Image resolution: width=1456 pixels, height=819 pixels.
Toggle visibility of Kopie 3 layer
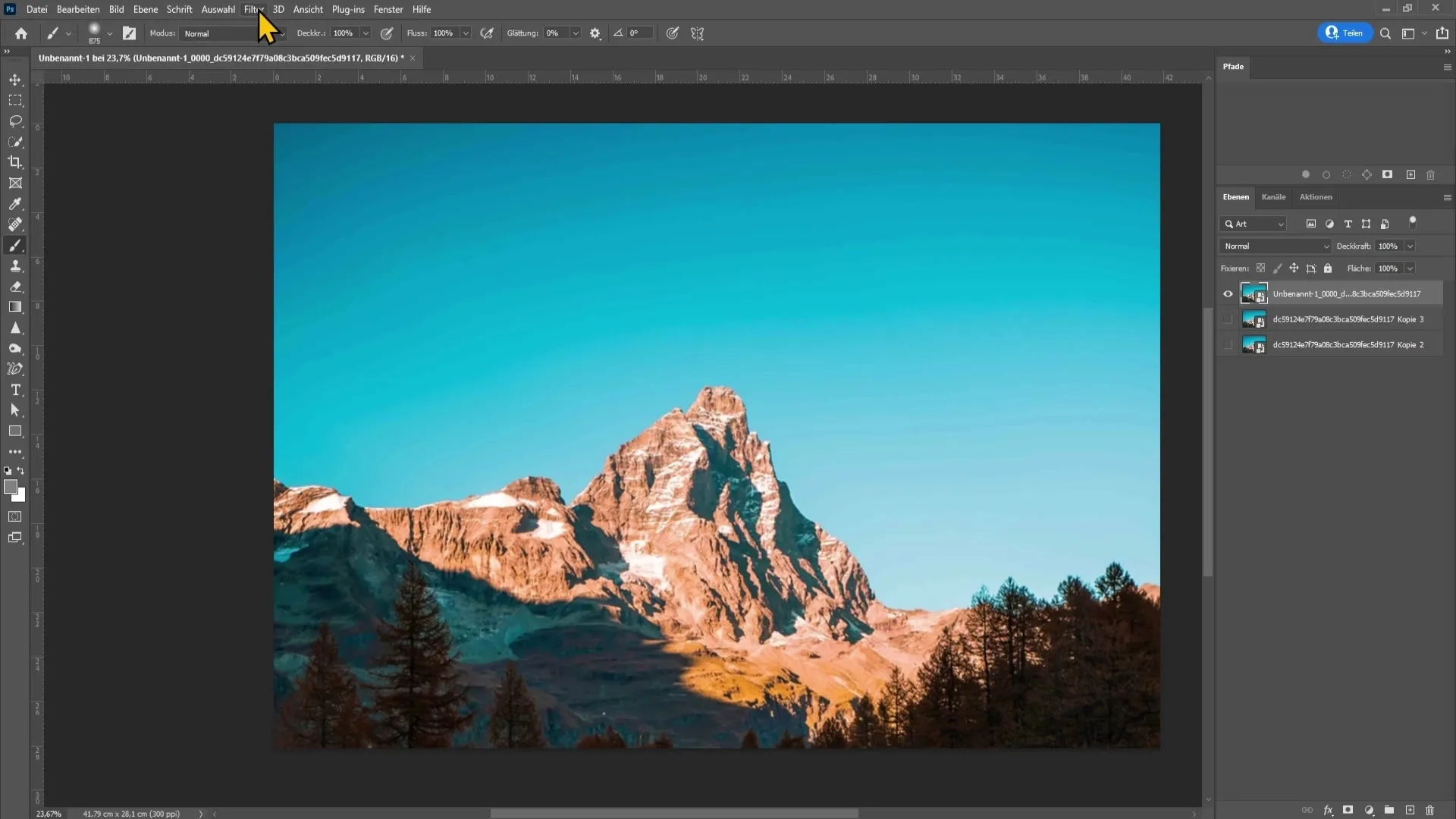point(1228,319)
